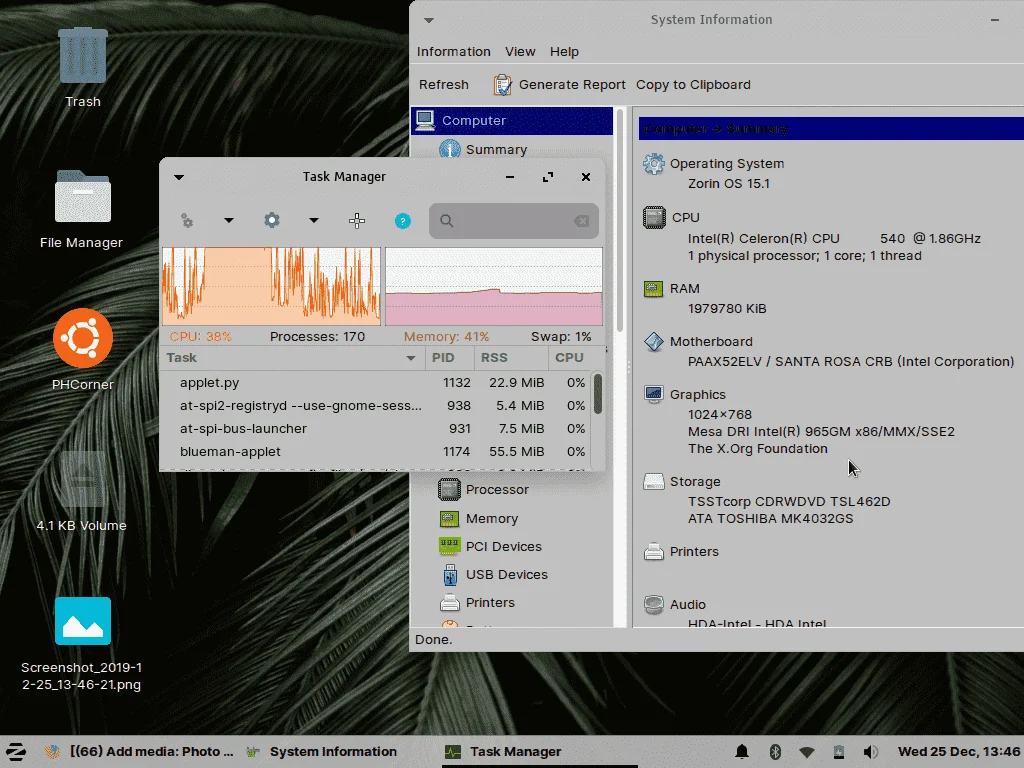Click the power manager tray icon
The image size is (1024, 768).
839,752
